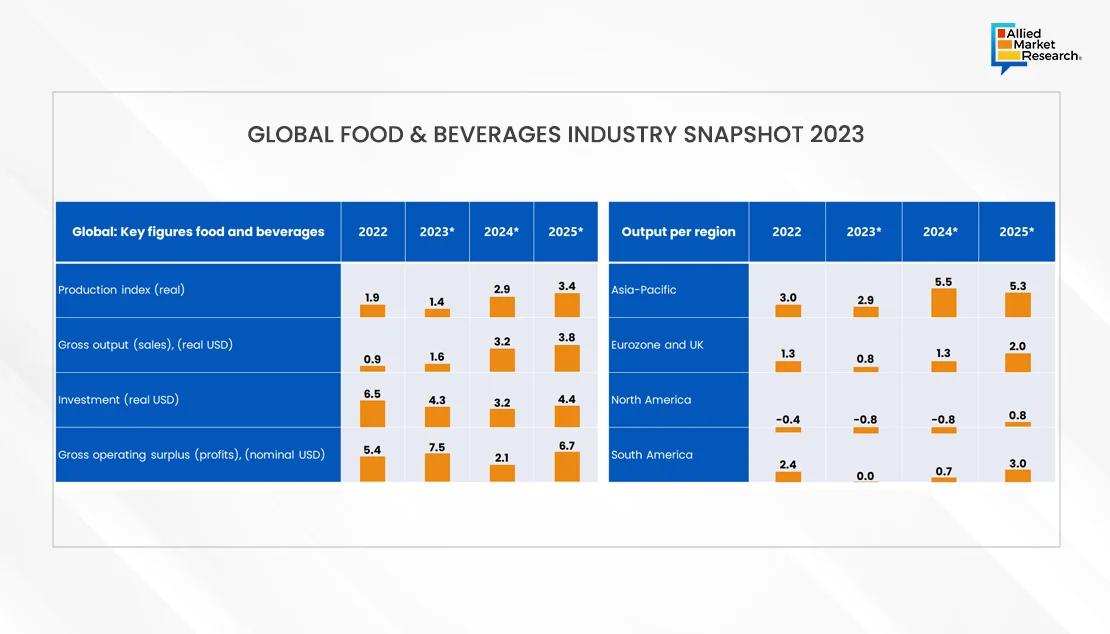
Task: Select the Investment (real USD) row label
Action: coord(118,400)
